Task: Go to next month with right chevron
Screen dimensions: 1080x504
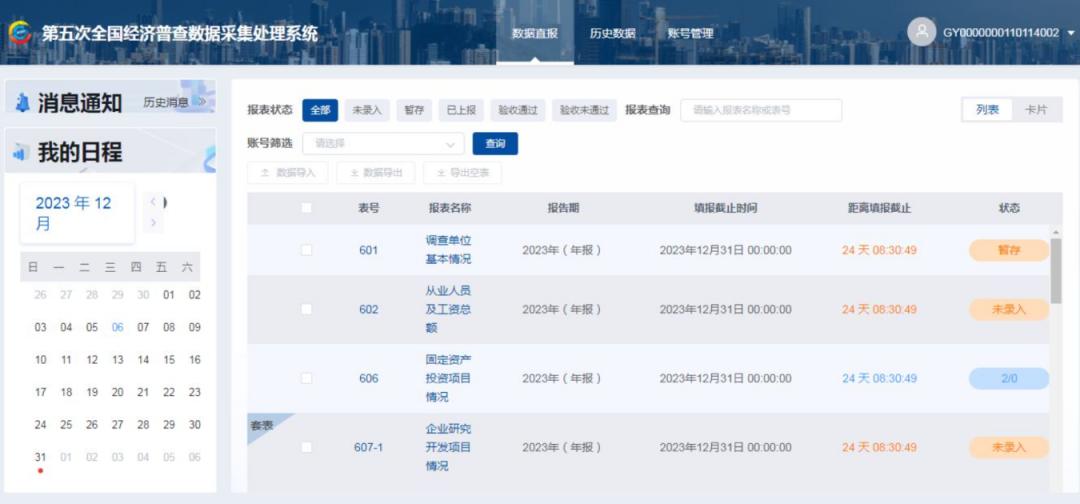Action: (x=153, y=222)
